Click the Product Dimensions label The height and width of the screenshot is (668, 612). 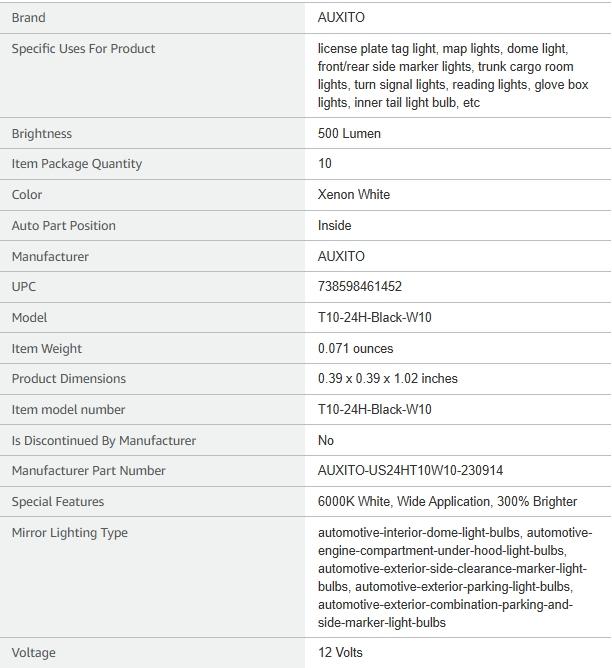69,378
